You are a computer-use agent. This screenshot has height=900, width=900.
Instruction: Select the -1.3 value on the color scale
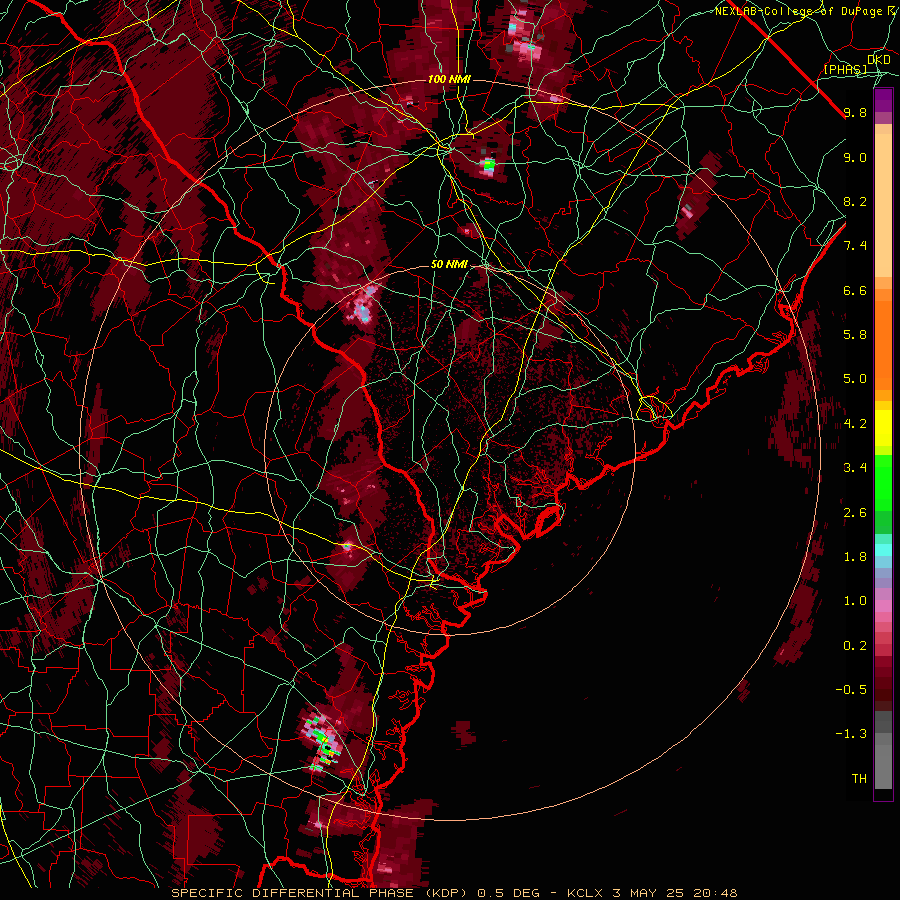851,734
